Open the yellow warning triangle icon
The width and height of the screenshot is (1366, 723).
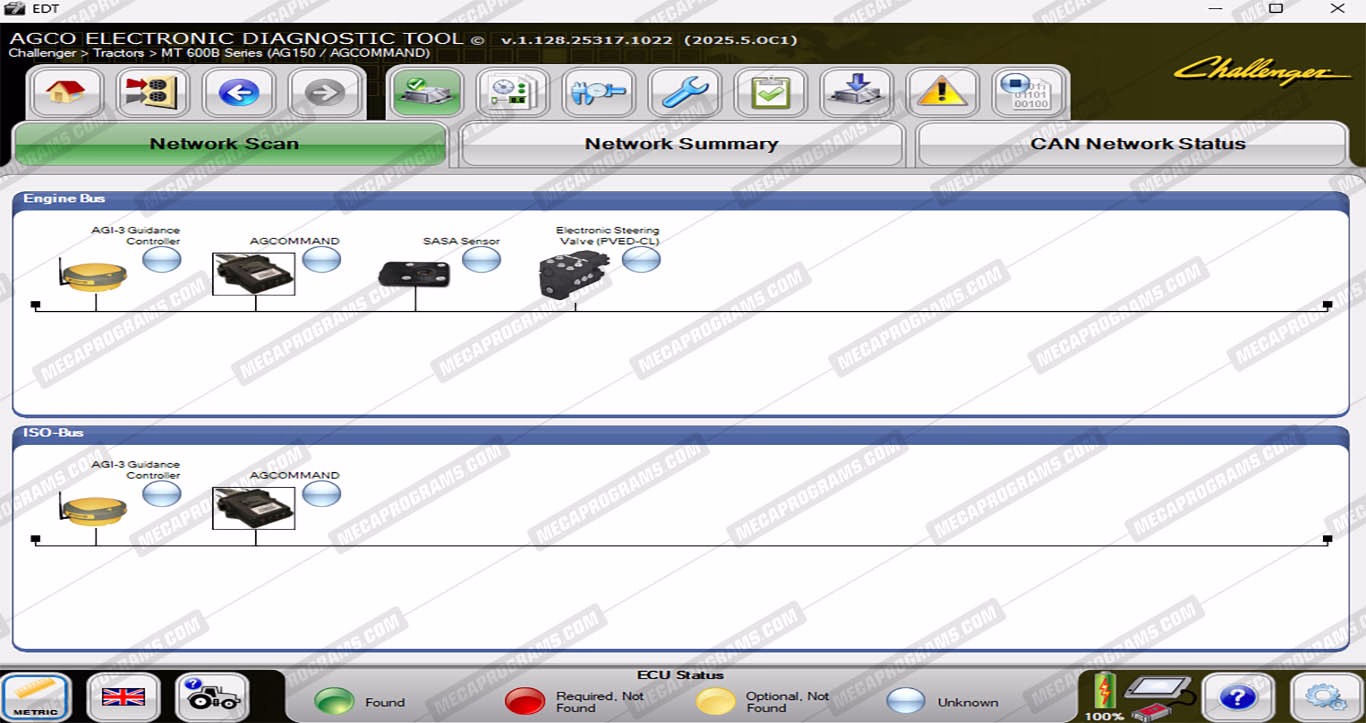[942, 94]
